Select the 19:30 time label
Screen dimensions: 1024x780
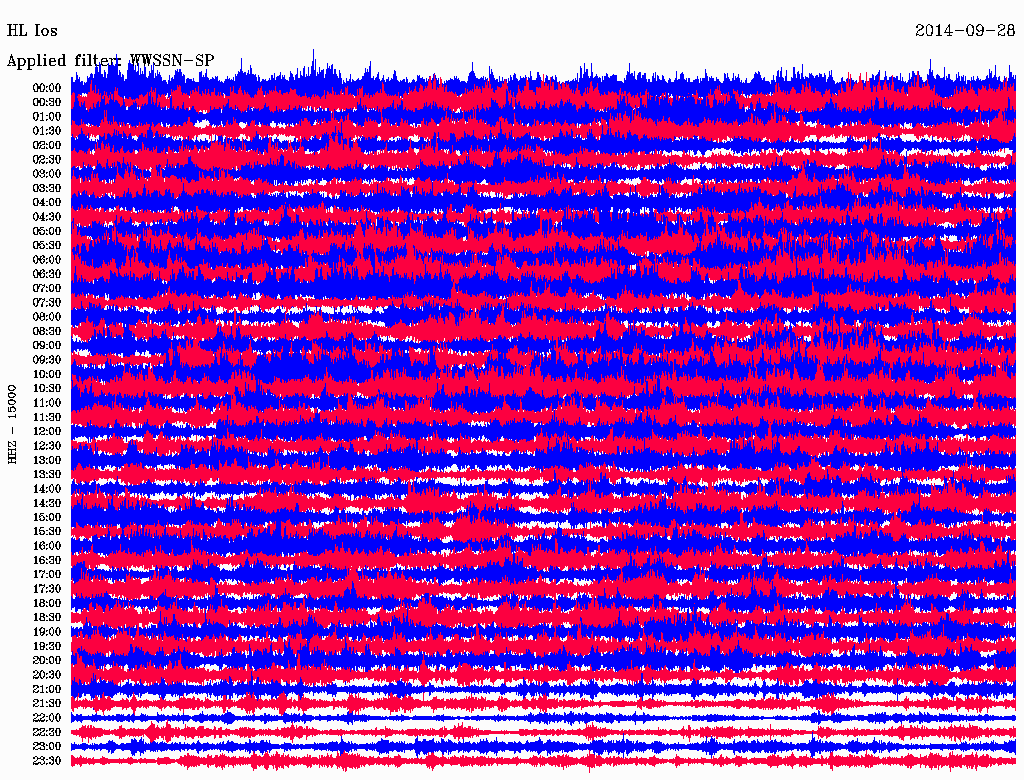[46, 646]
